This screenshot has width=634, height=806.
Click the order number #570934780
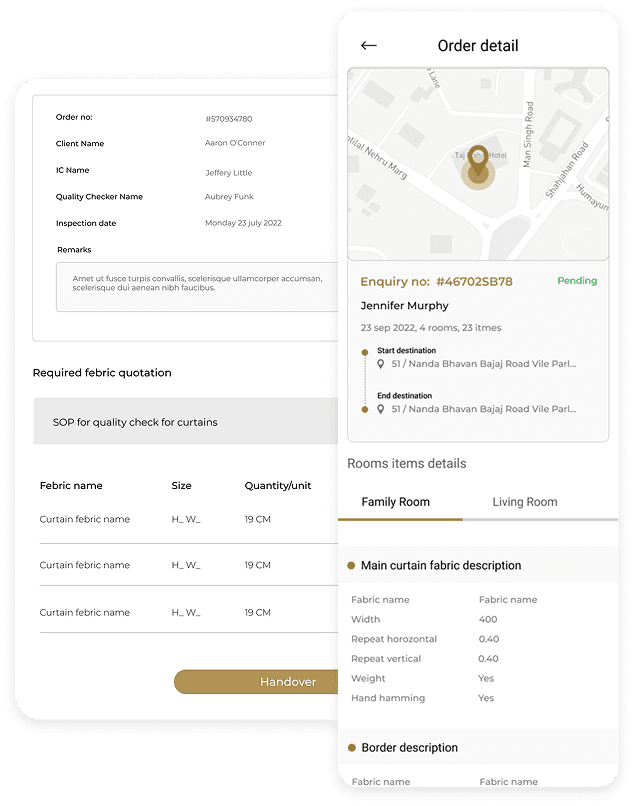pos(229,119)
